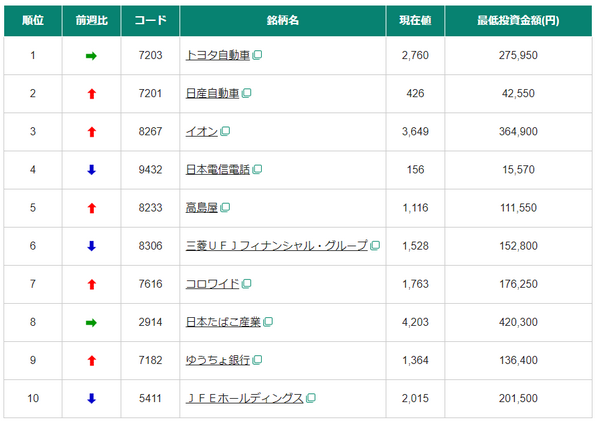Image resolution: width=600 pixels, height=425 pixels.
Task: Click the blue down arrow in 日本電信電話 row
Action: (91, 170)
